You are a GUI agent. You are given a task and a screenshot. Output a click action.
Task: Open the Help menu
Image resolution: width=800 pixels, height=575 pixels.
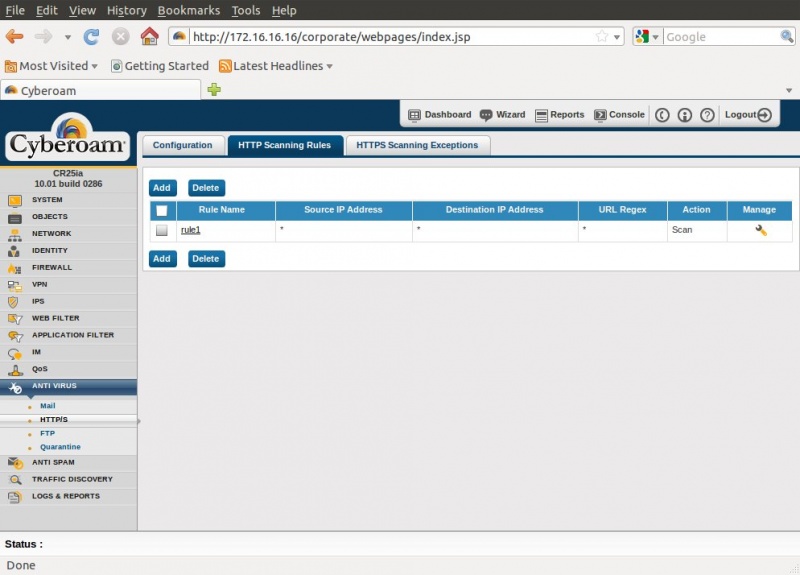point(284,10)
